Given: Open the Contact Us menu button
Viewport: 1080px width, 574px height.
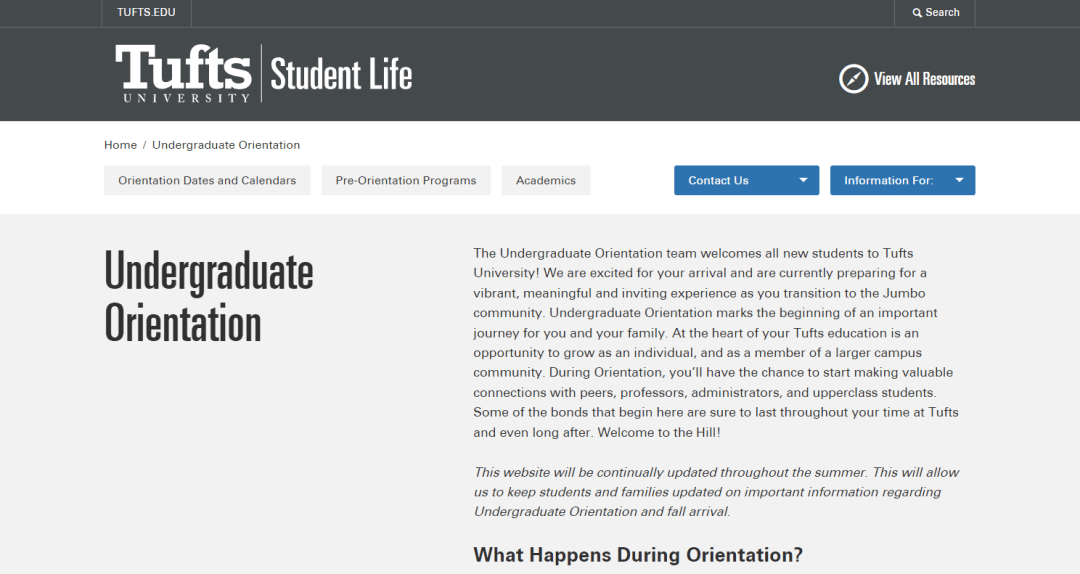Looking at the screenshot, I should pyautogui.click(x=747, y=180).
